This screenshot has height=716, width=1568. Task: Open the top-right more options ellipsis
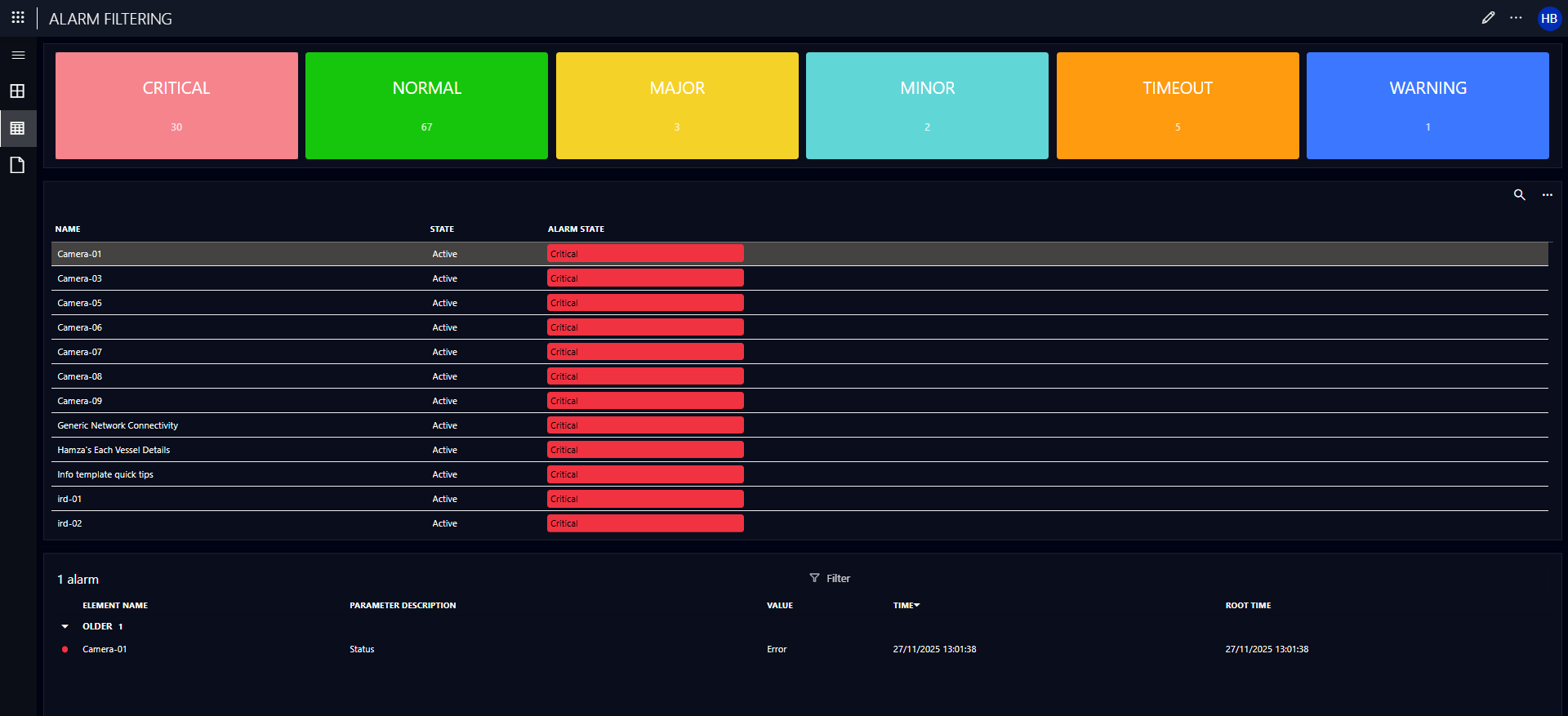pyautogui.click(x=1516, y=18)
